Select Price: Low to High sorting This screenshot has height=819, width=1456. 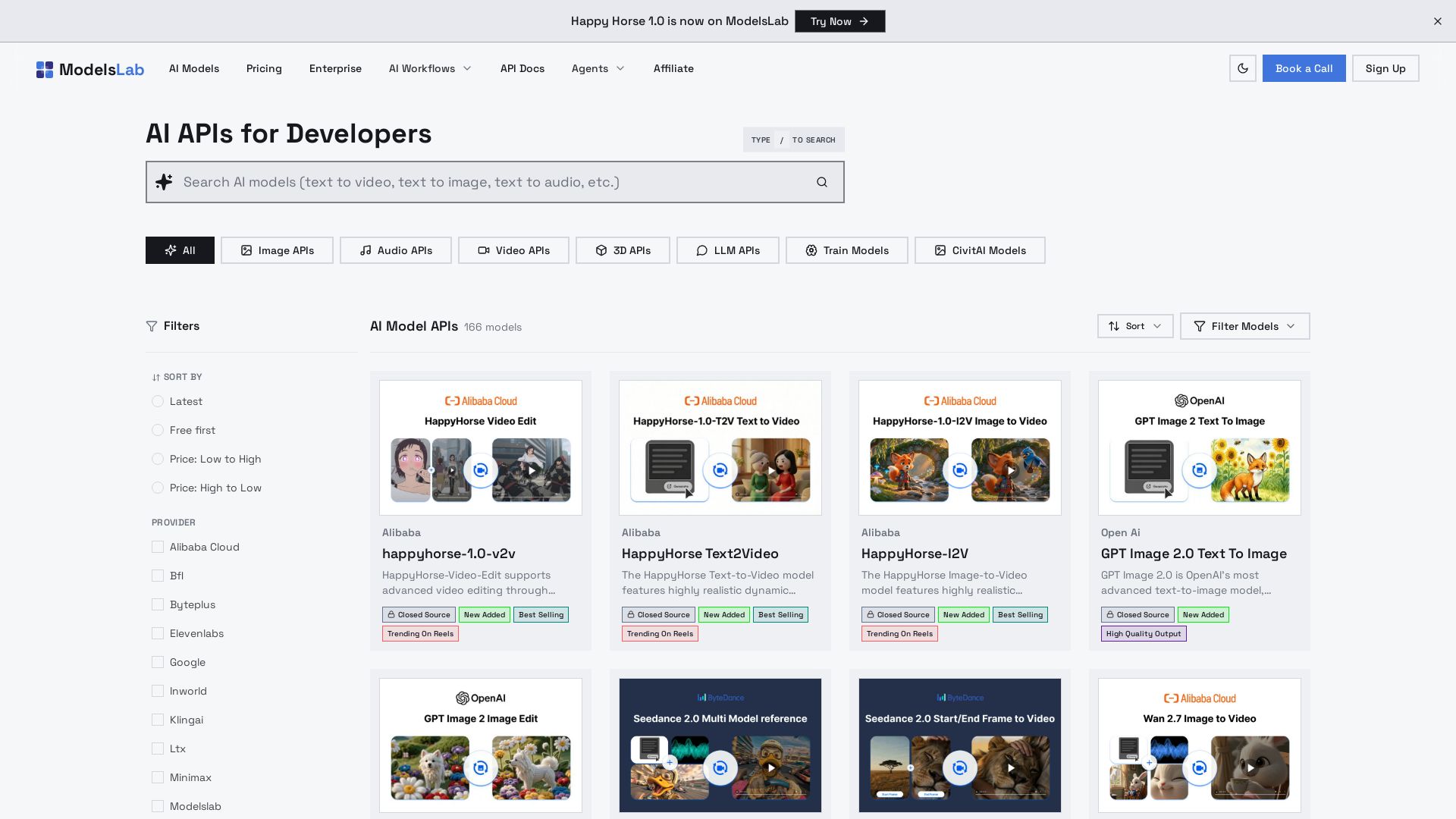click(158, 459)
